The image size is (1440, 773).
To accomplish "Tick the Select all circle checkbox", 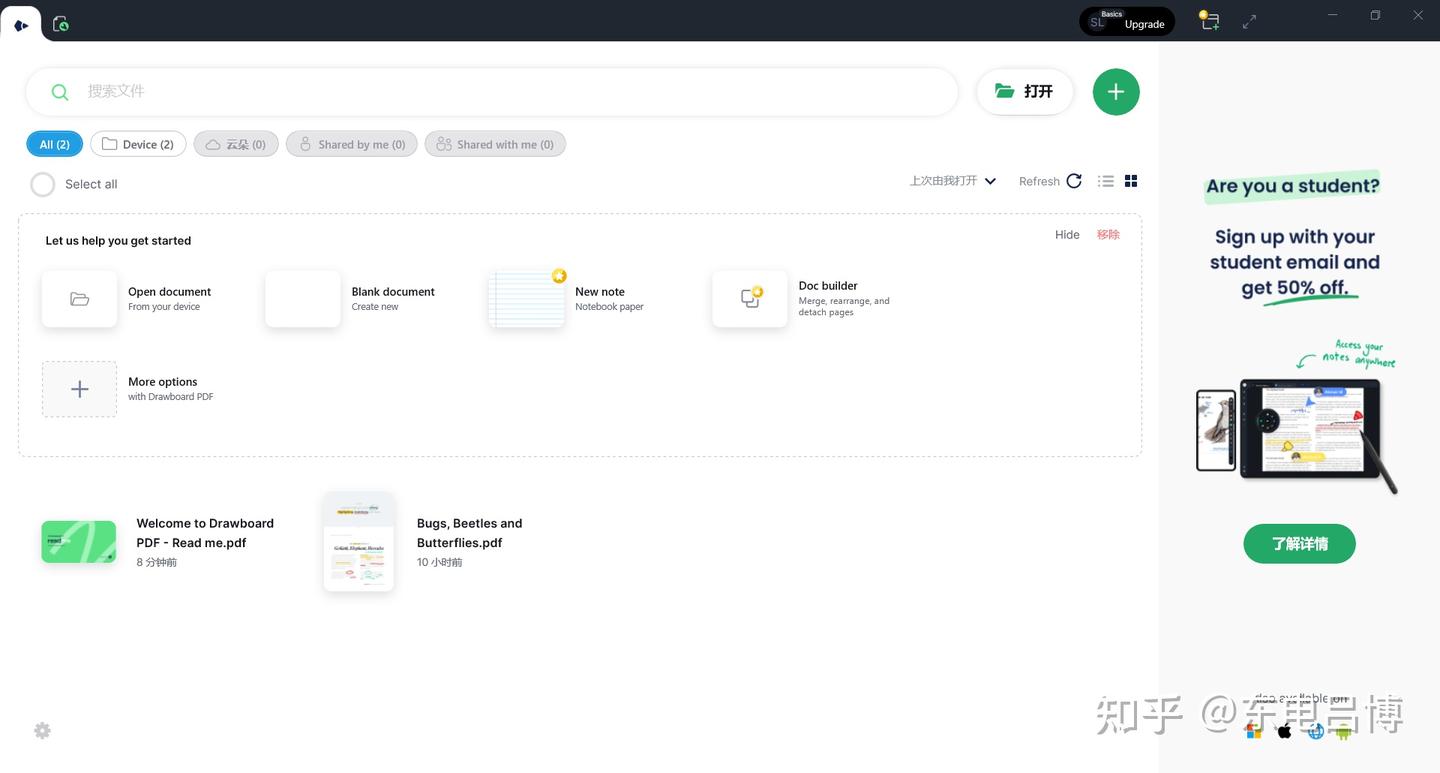I will tap(43, 184).
